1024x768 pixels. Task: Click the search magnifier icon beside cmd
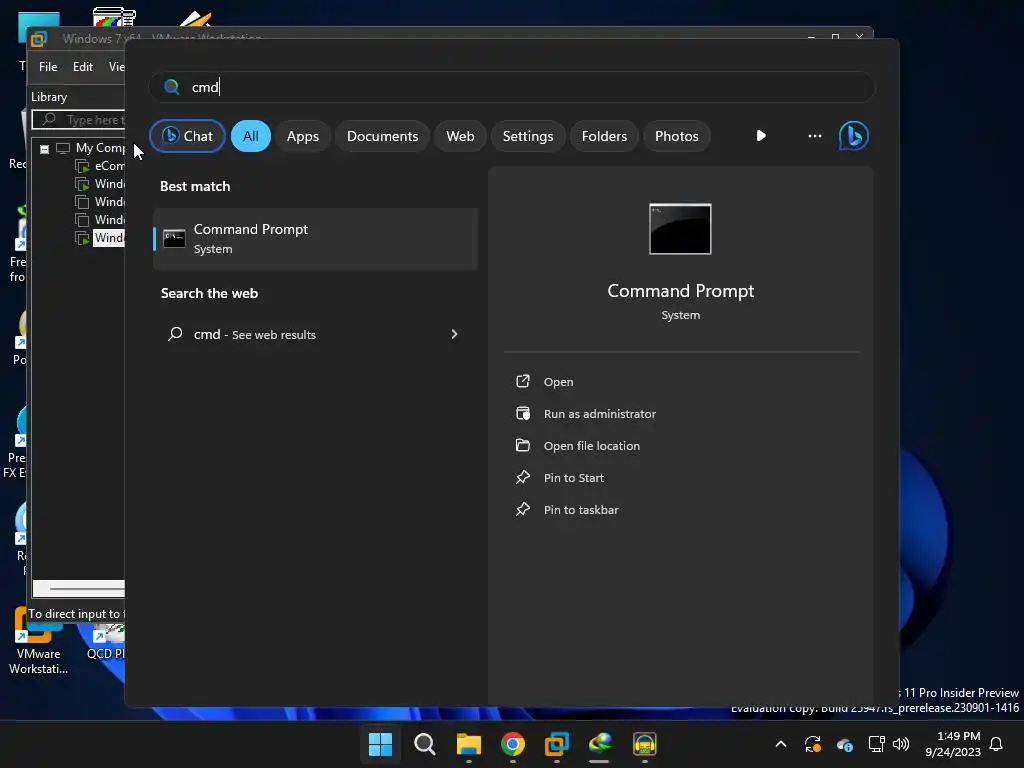(x=172, y=87)
